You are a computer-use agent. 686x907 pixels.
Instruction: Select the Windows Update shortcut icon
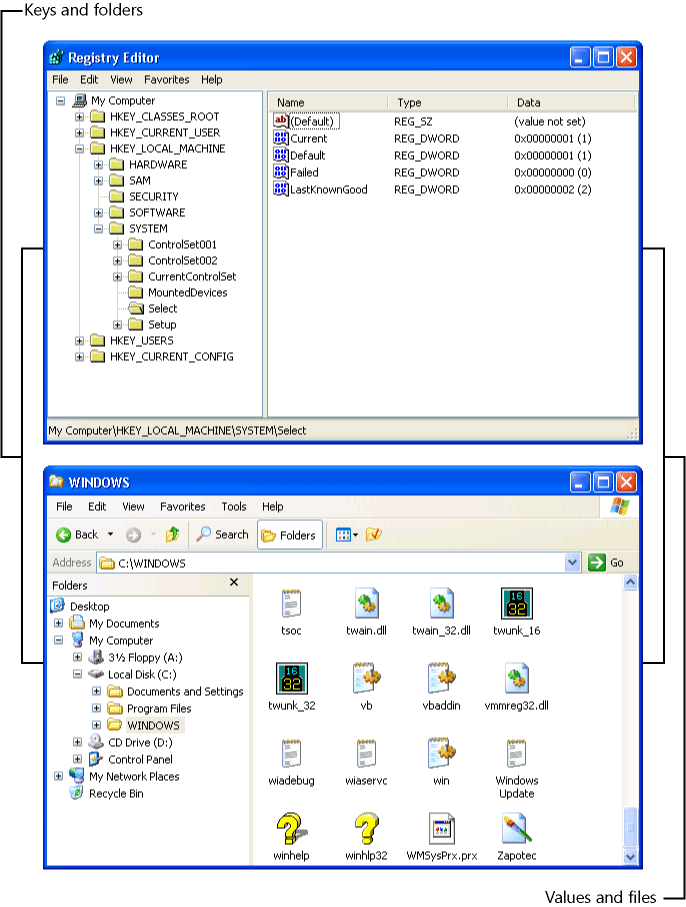(516, 755)
